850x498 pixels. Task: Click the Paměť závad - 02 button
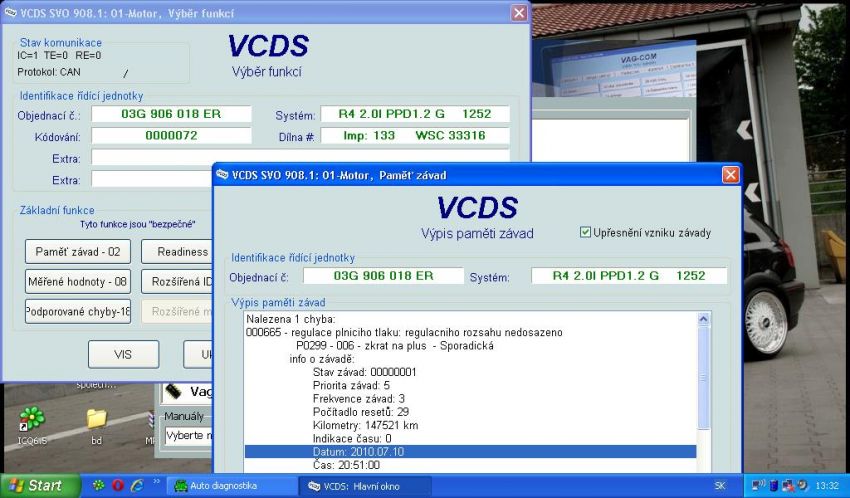[x=78, y=251]
